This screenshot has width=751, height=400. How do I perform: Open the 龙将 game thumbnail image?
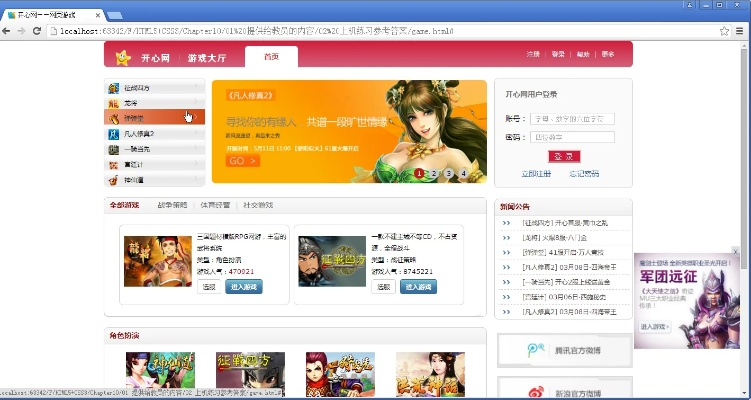point(158,261)
